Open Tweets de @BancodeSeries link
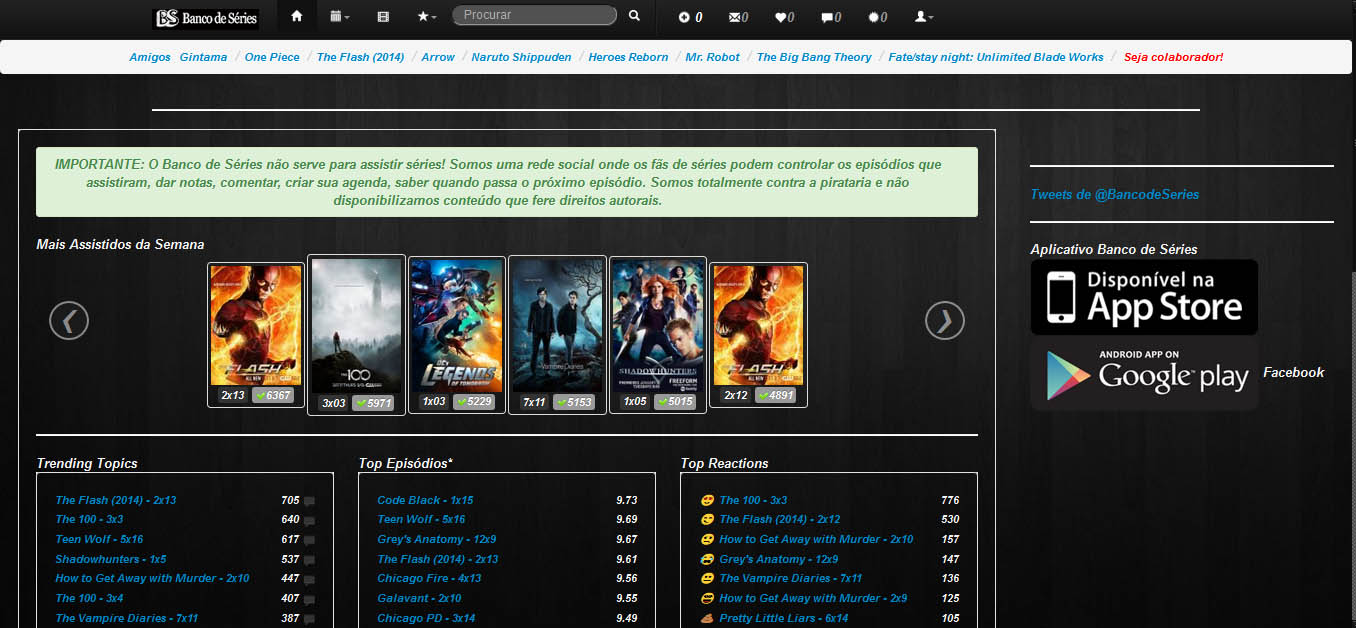 [x=1114, y=194]
